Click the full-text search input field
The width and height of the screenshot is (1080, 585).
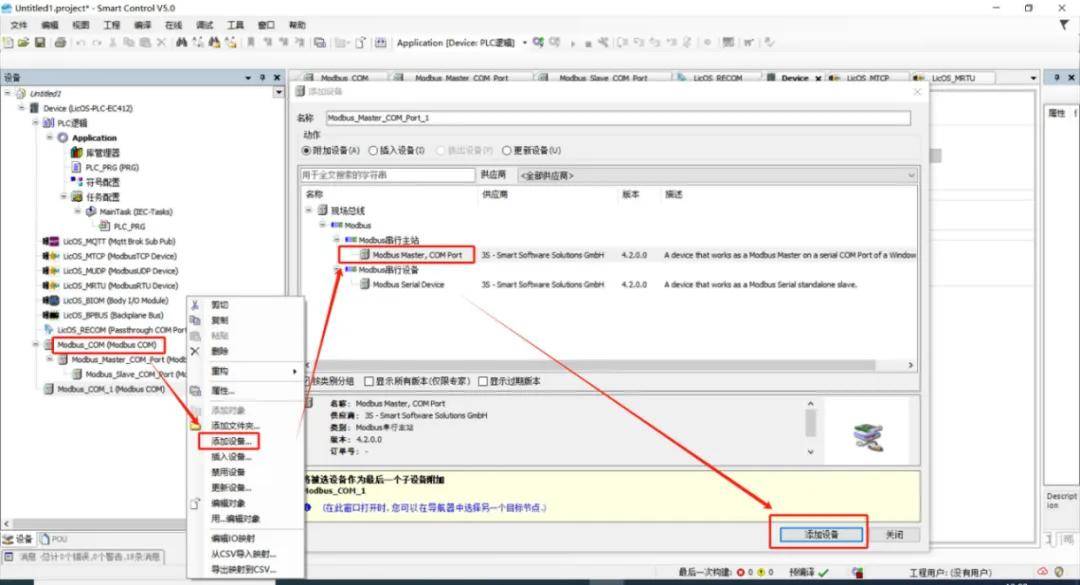click(388, 175)
